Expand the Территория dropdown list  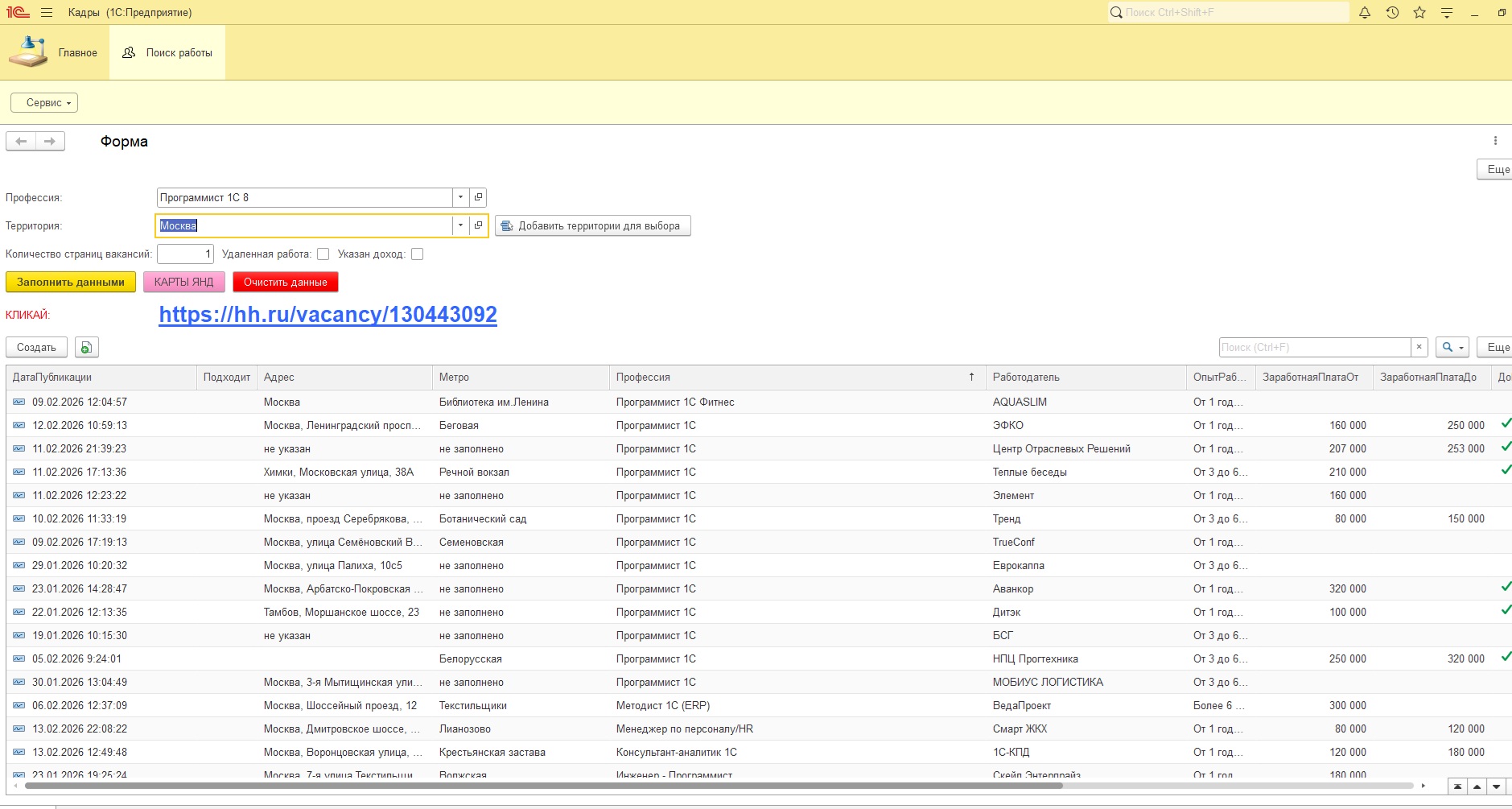[x=460, y=225]
